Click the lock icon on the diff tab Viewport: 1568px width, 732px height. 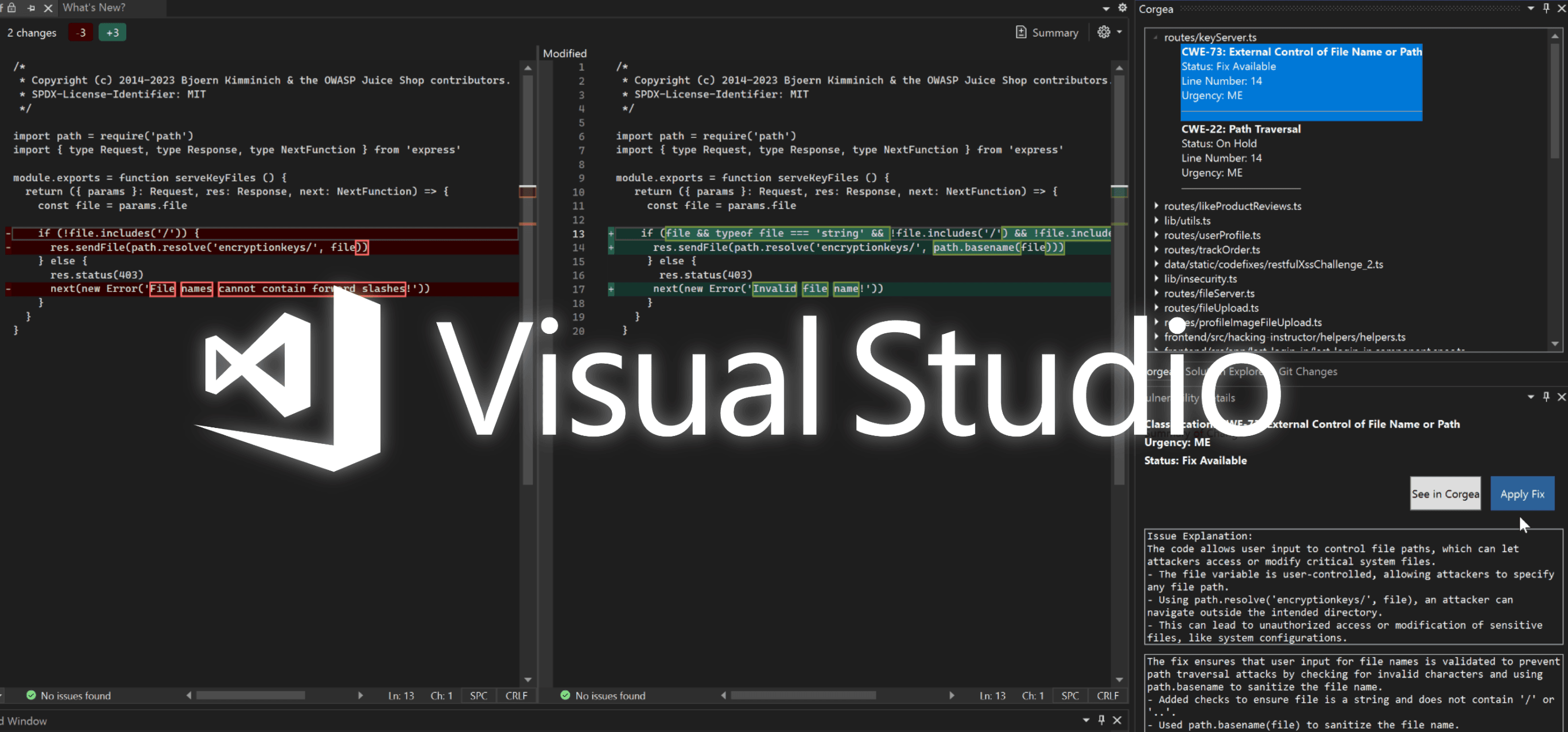(x=11, y=8)
